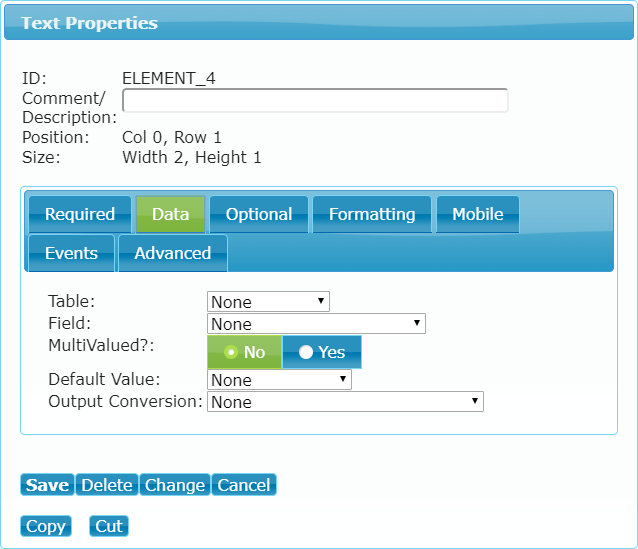Screen dimensions: 638x549
Task: Open the Table dropdown
Action: 268,302
